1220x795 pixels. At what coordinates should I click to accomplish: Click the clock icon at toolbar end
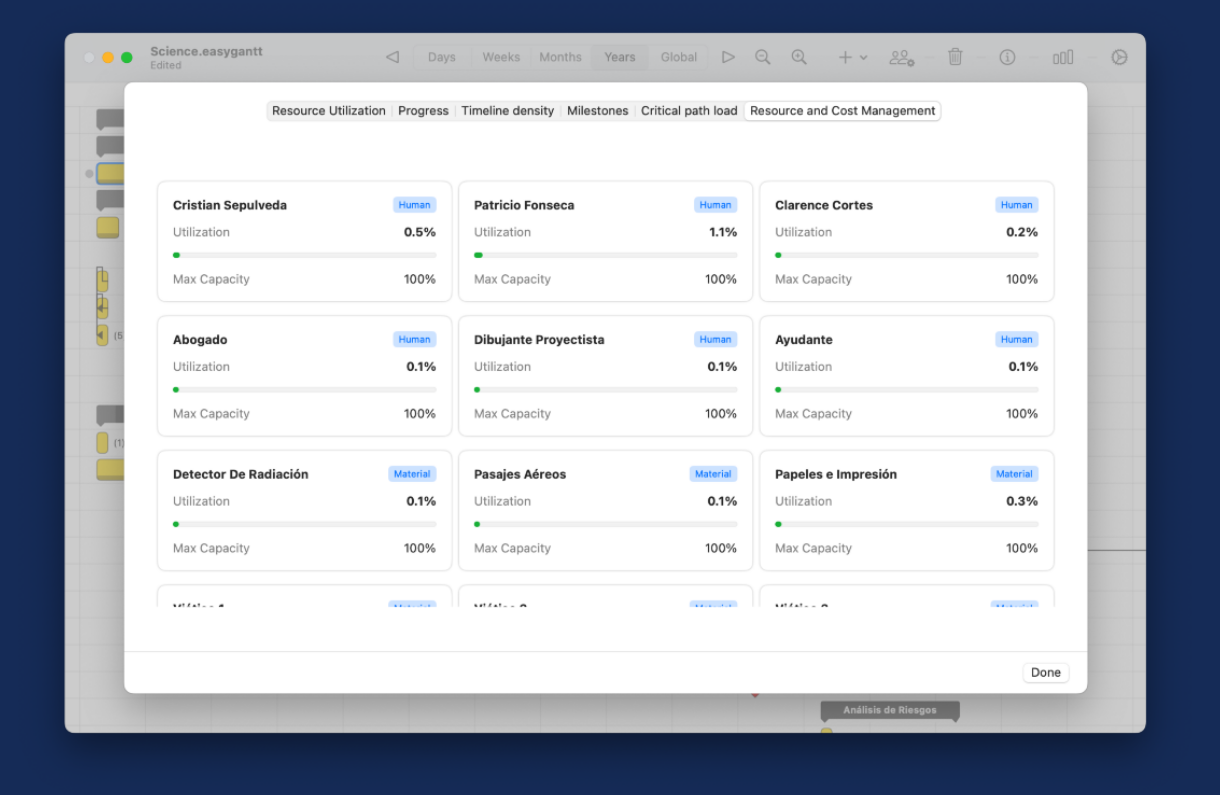click(x=1119, y=57)
